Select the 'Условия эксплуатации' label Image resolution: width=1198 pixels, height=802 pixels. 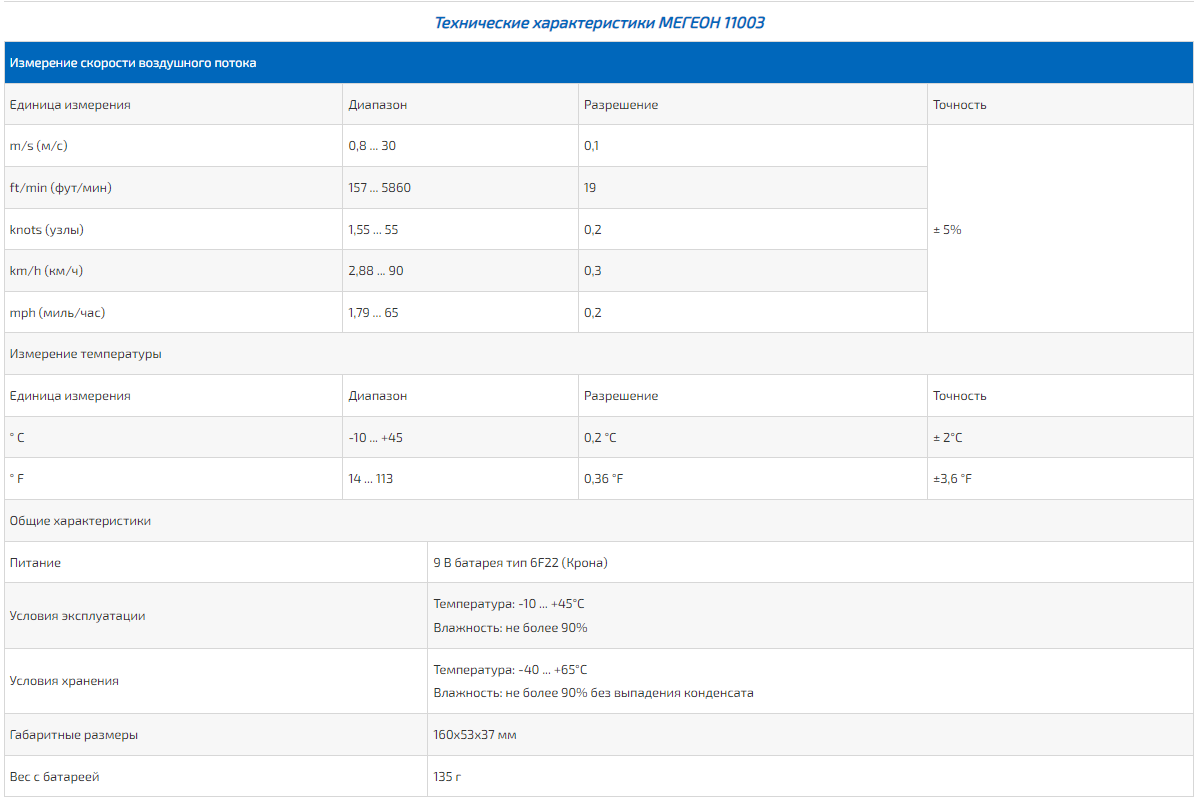(77, 616)
